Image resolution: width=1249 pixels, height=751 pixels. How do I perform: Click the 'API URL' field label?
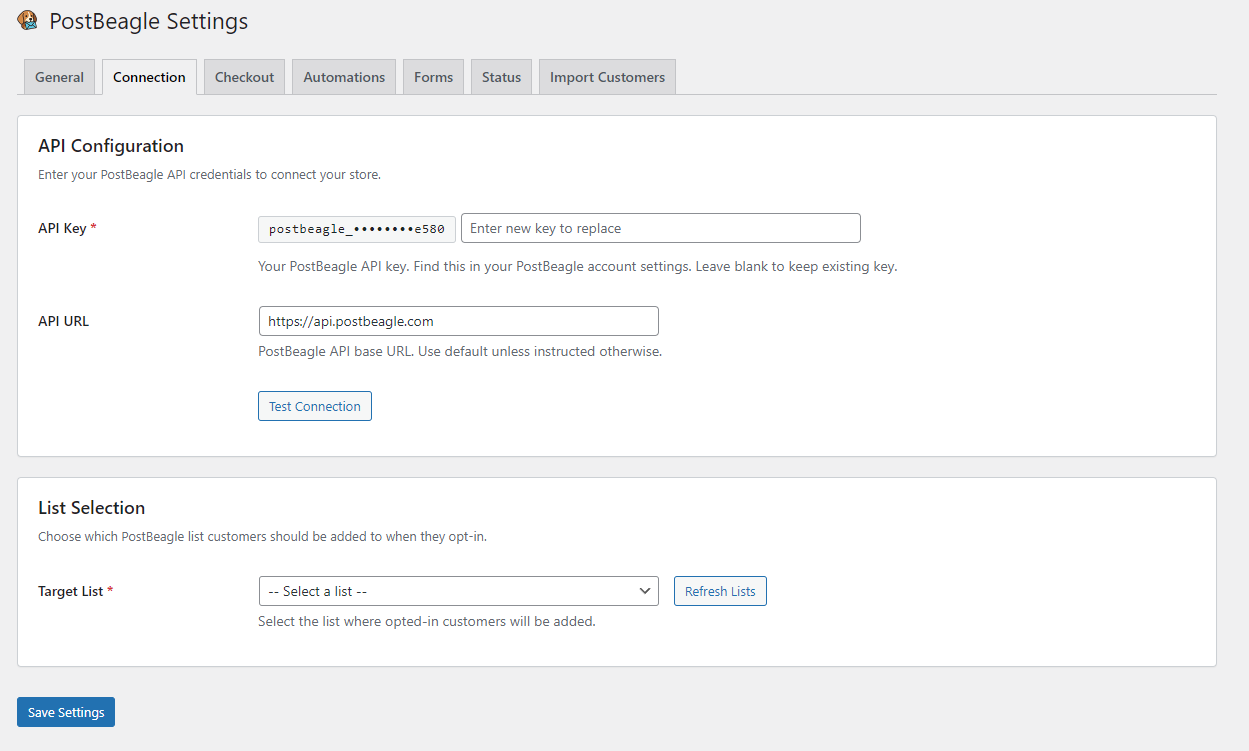[63, 321]
